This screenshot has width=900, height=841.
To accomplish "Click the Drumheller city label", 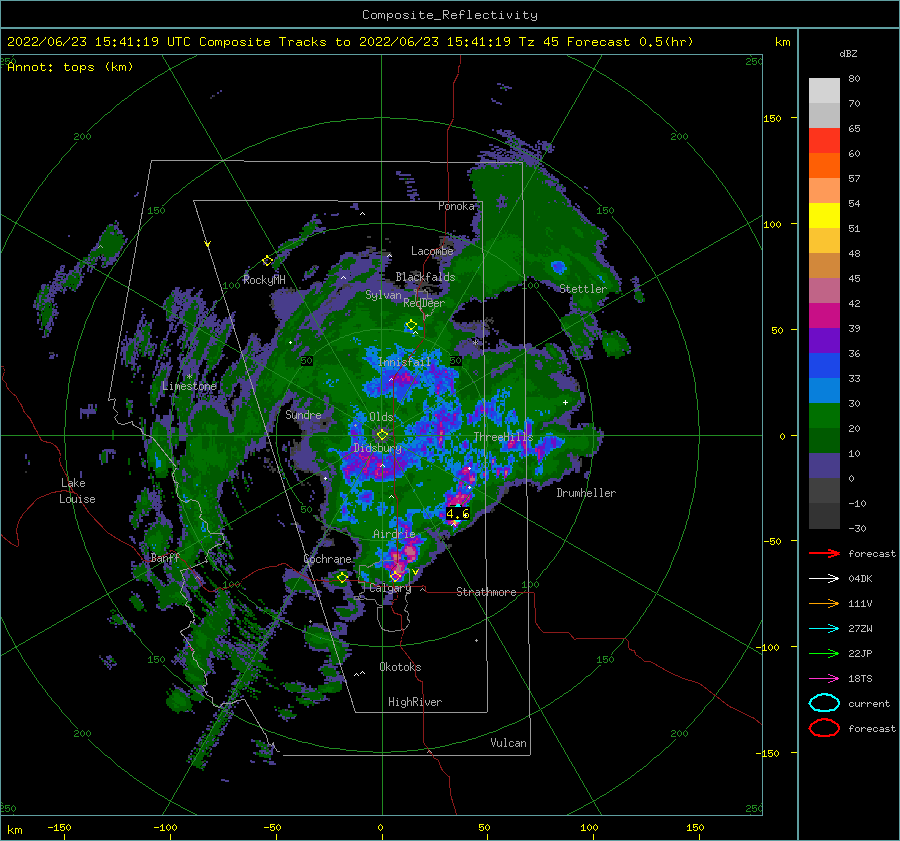I will 586,493.
